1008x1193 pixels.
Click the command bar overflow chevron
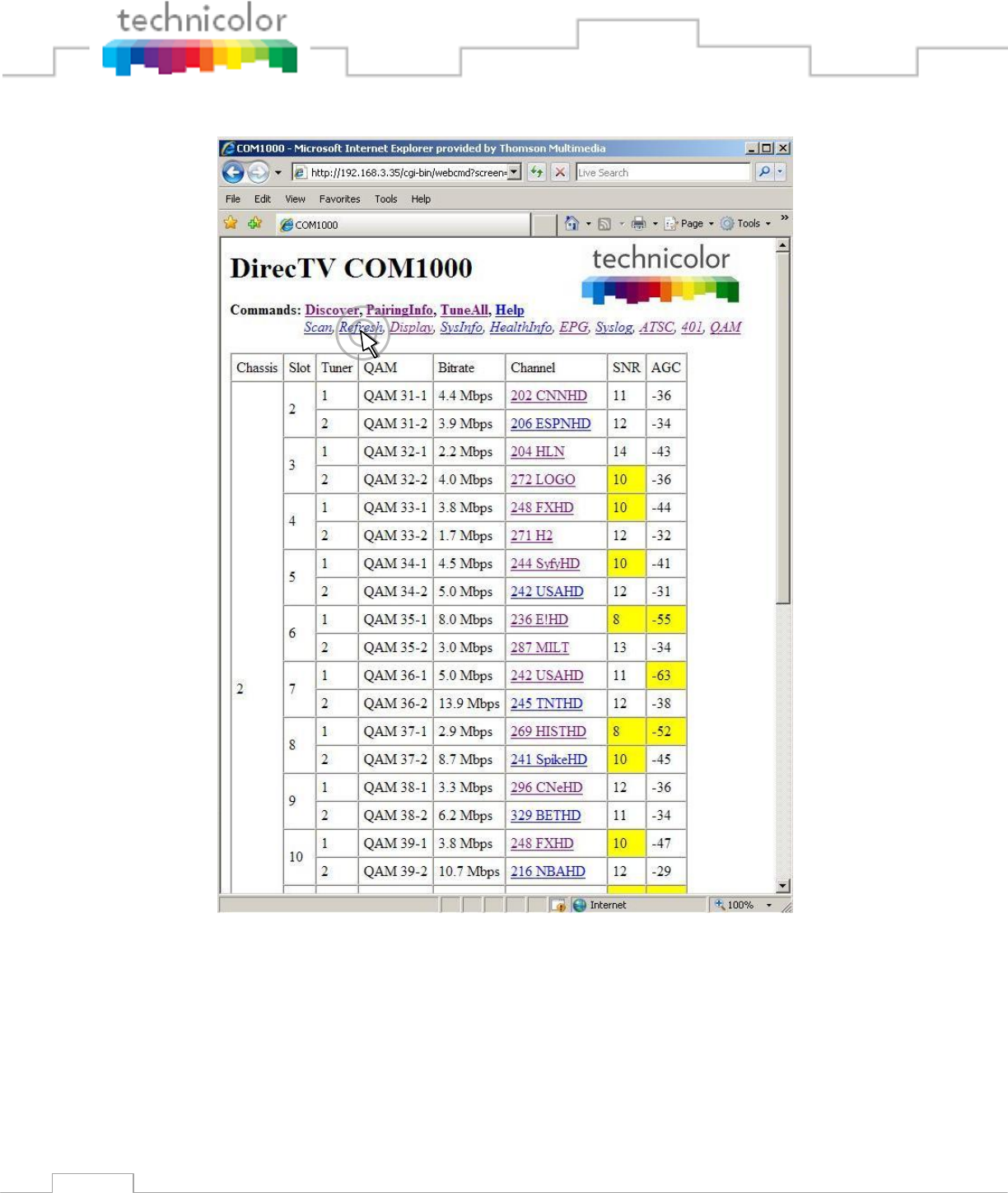point(784,218)
